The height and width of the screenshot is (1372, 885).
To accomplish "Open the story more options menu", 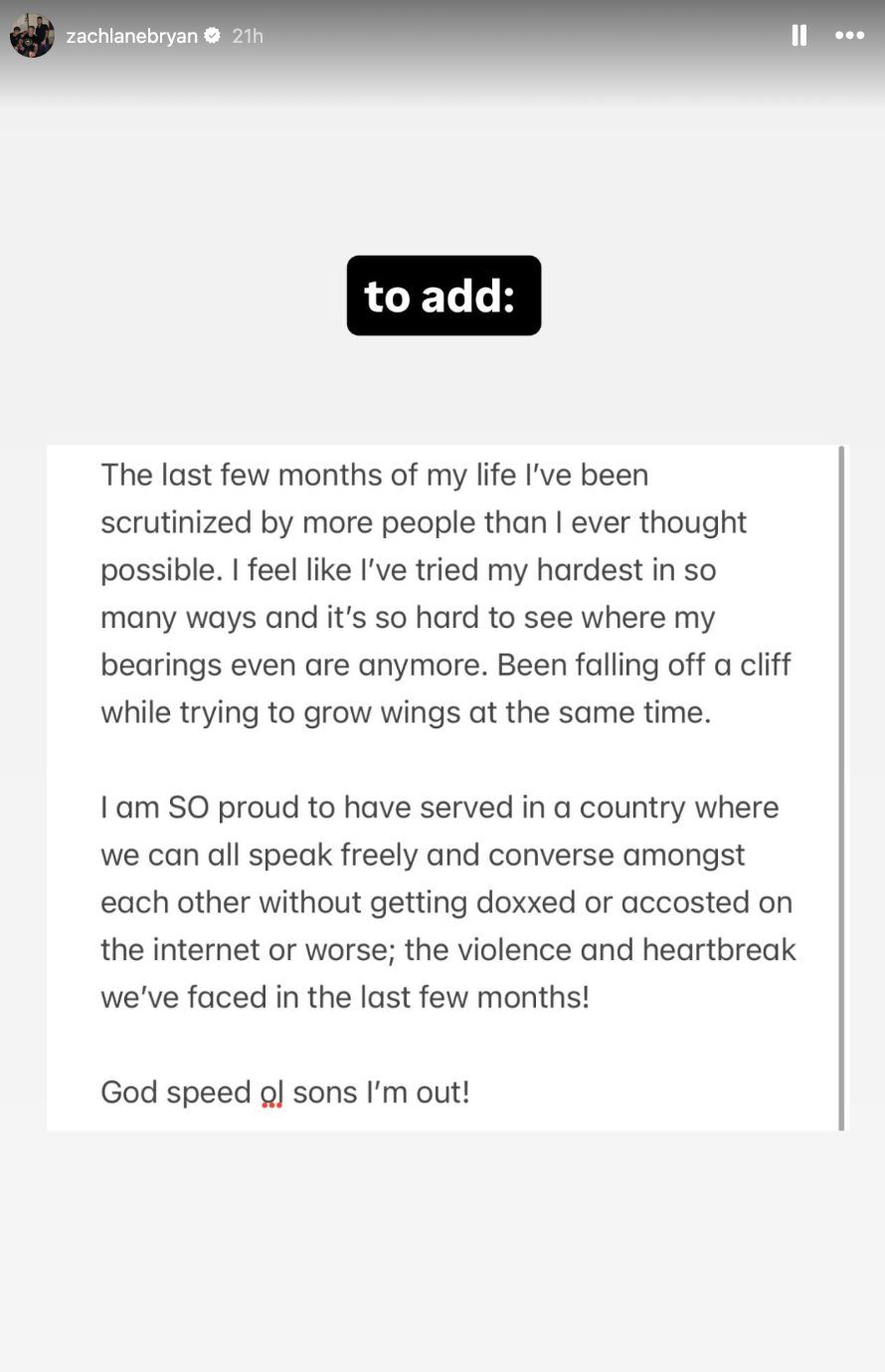I will pos(849,36).
